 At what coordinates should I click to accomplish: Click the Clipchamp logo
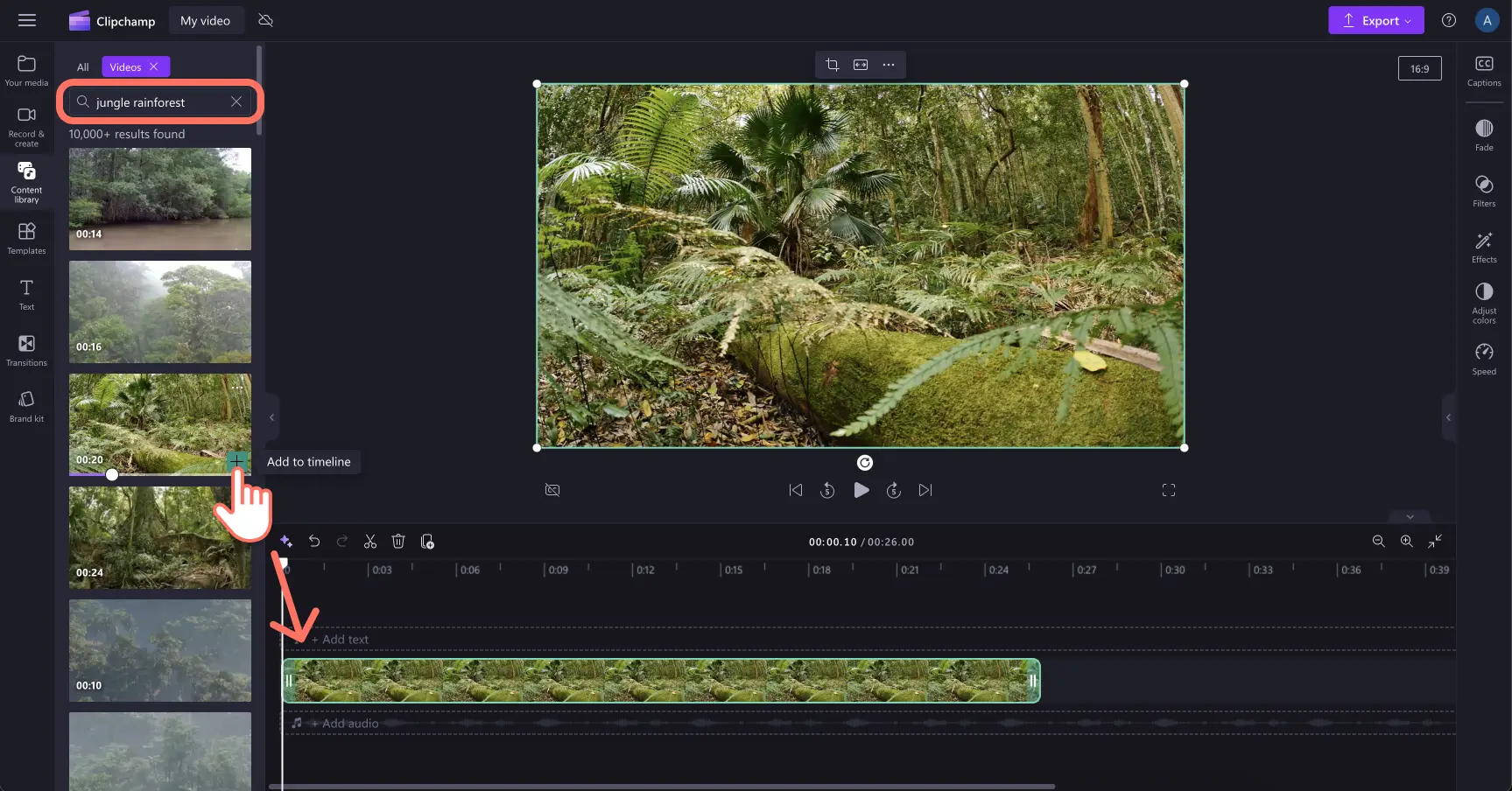pyautogui.click(x=112, y=21)
